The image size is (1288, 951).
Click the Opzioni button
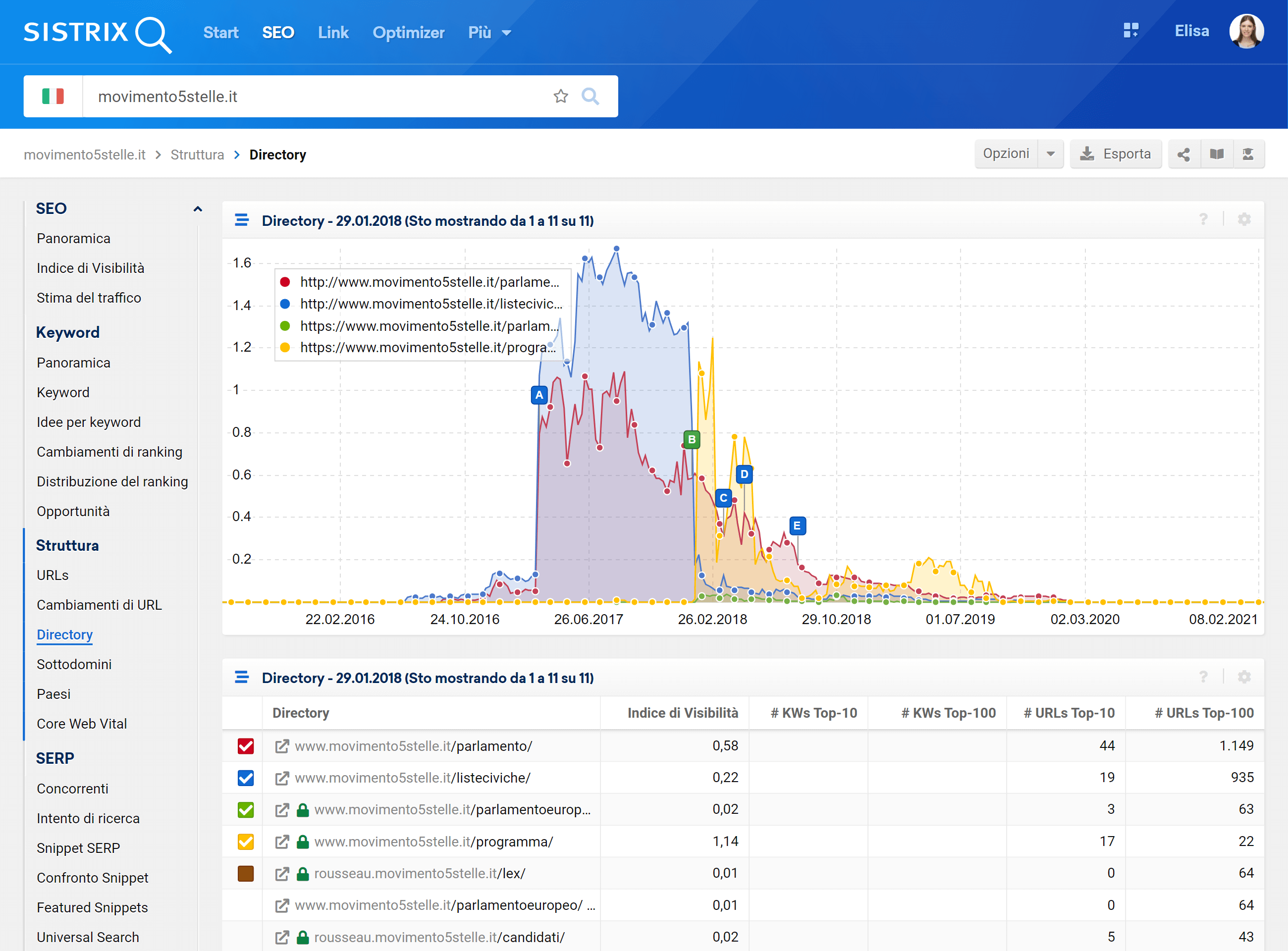[1006, 154]
